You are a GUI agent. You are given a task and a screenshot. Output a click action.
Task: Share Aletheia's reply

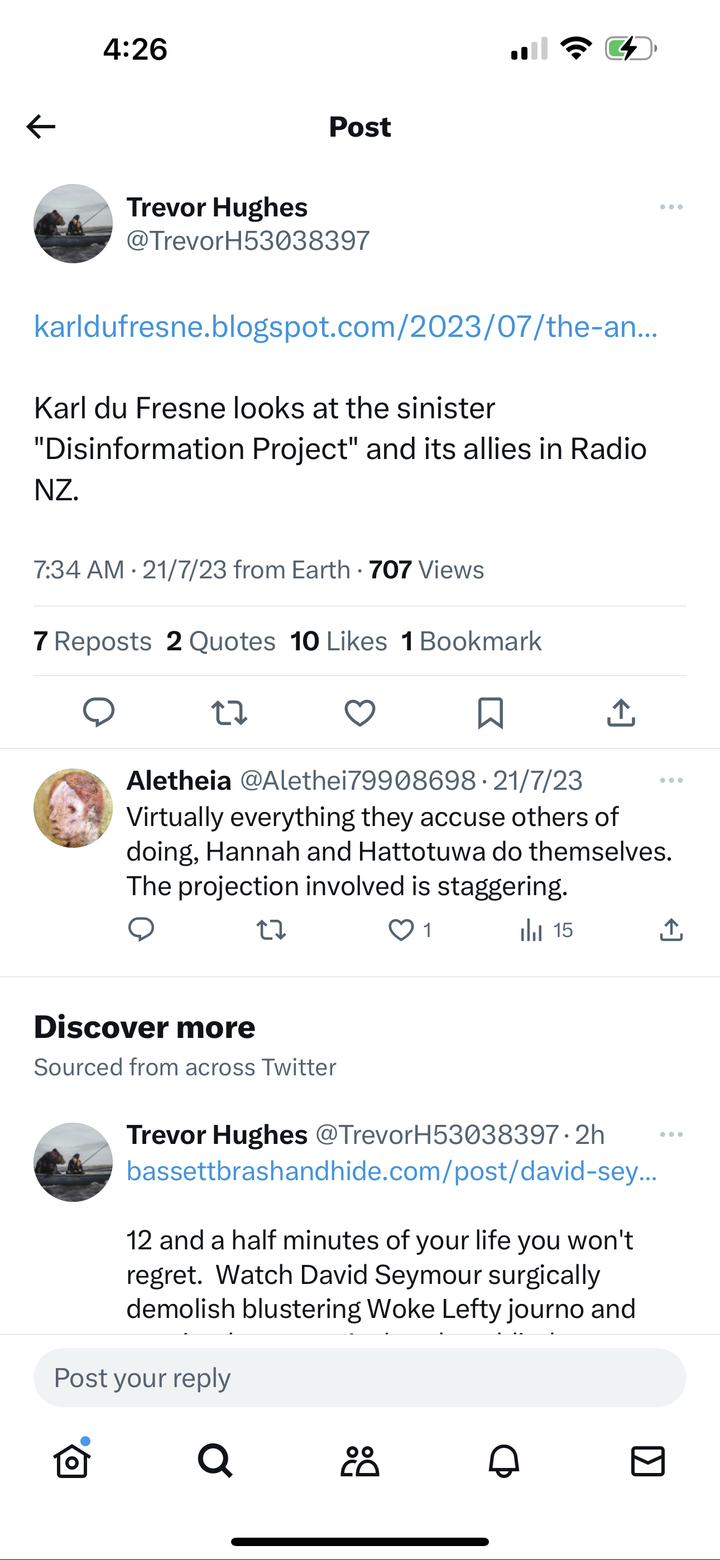[671, 931]
